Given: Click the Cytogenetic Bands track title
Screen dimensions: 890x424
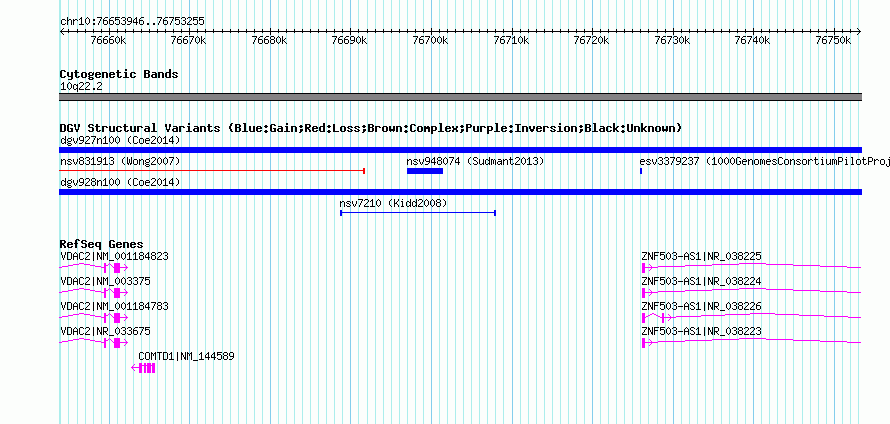Looking at the screenshot, I should tap(119, 74).
